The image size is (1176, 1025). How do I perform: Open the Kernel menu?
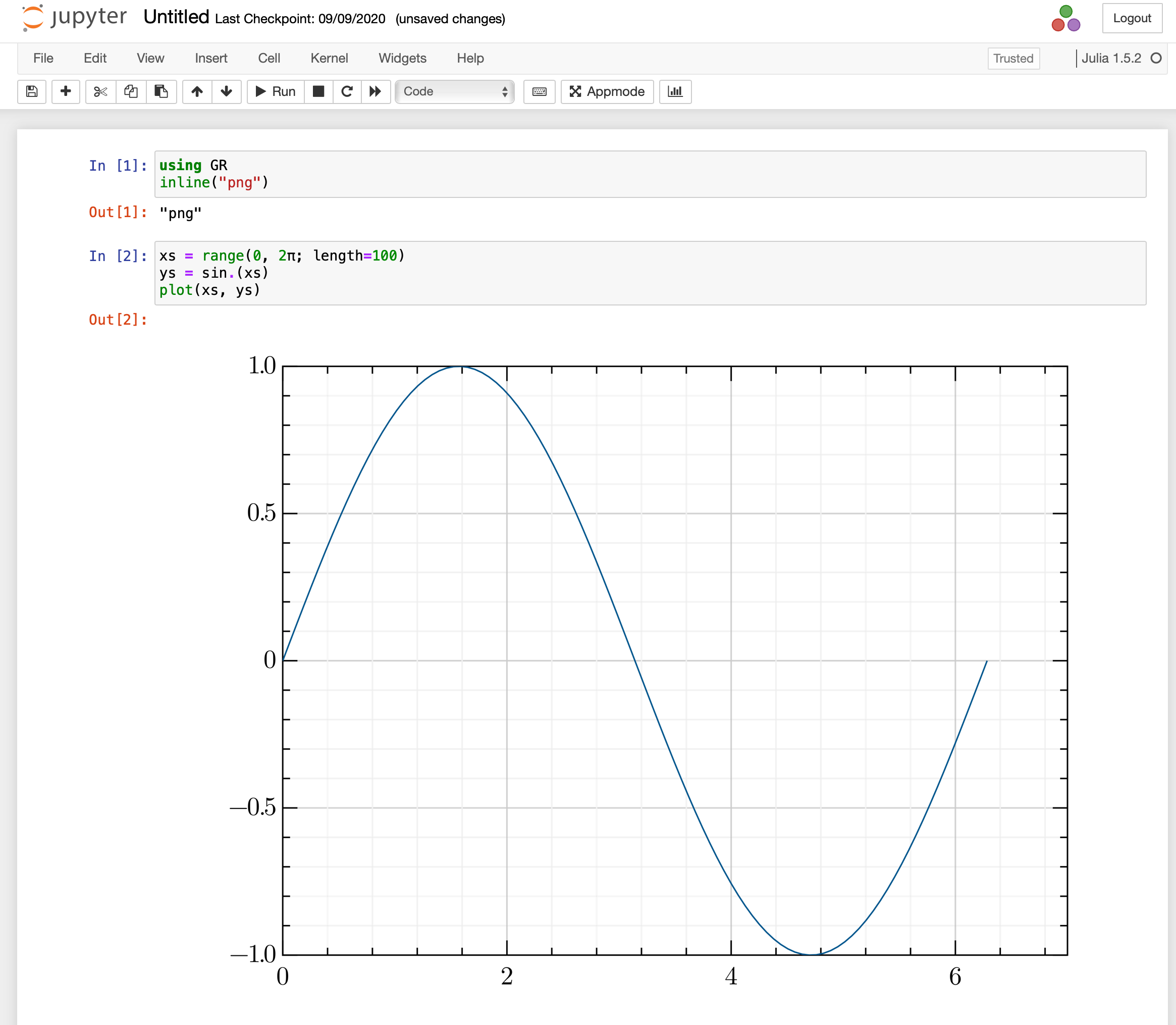click(x=329, y=59)
